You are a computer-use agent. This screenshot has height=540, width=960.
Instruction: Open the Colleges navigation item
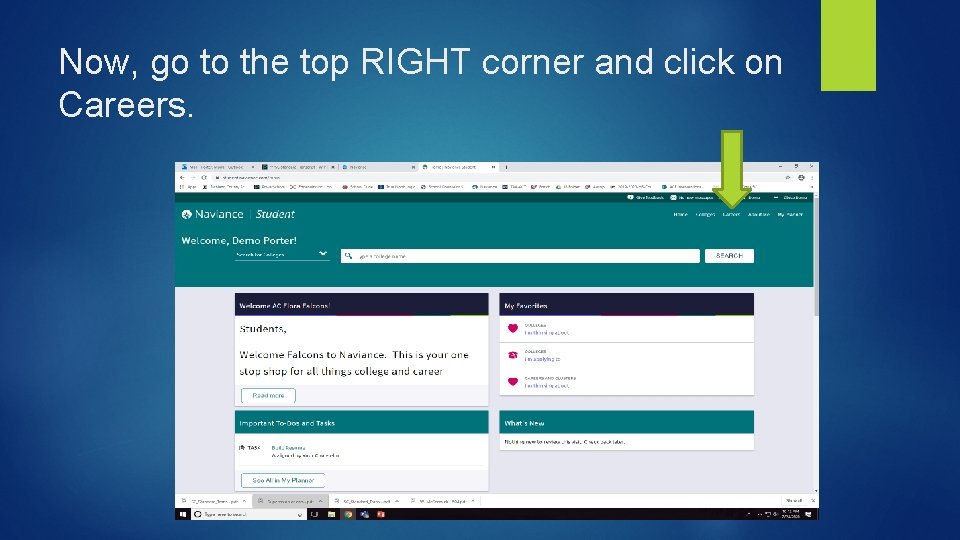click(705, 215)
